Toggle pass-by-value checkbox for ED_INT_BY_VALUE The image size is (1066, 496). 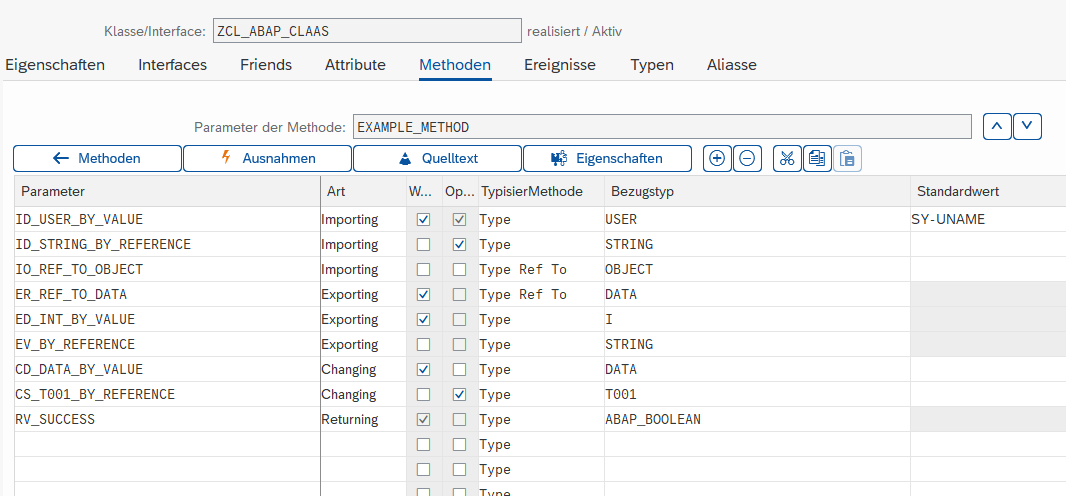[x=424, y=319]
